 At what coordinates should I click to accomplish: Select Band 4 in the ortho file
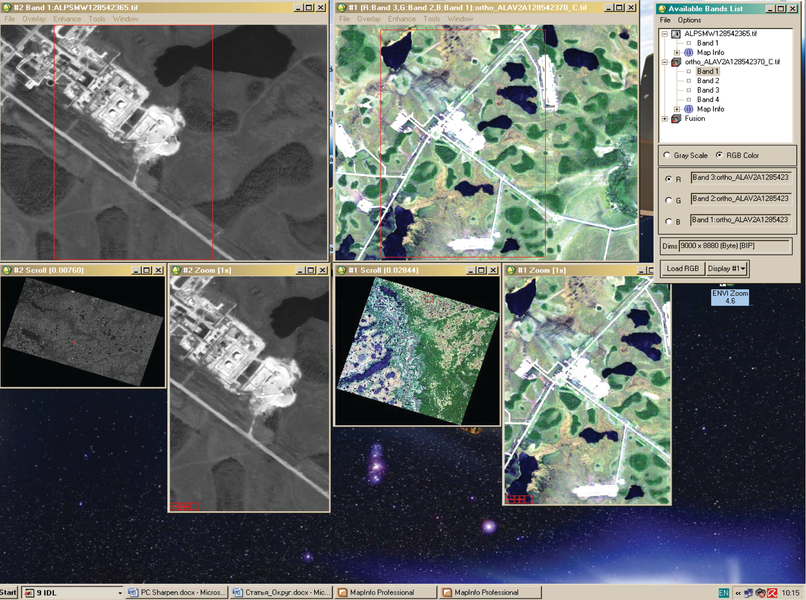pyautogui.click(x=707, y=100)
